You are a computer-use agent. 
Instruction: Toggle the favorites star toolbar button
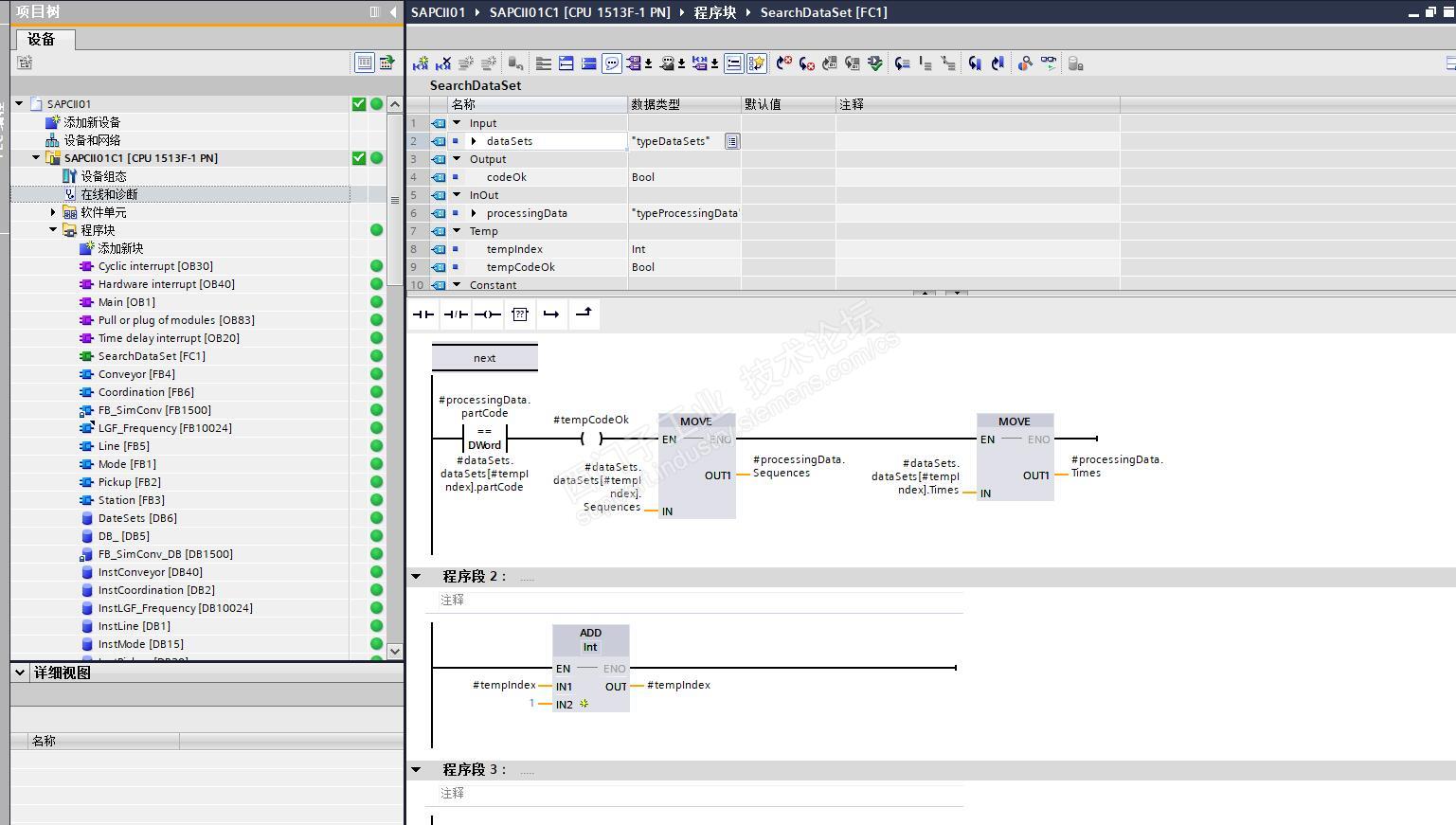click(x=757, y=63)
